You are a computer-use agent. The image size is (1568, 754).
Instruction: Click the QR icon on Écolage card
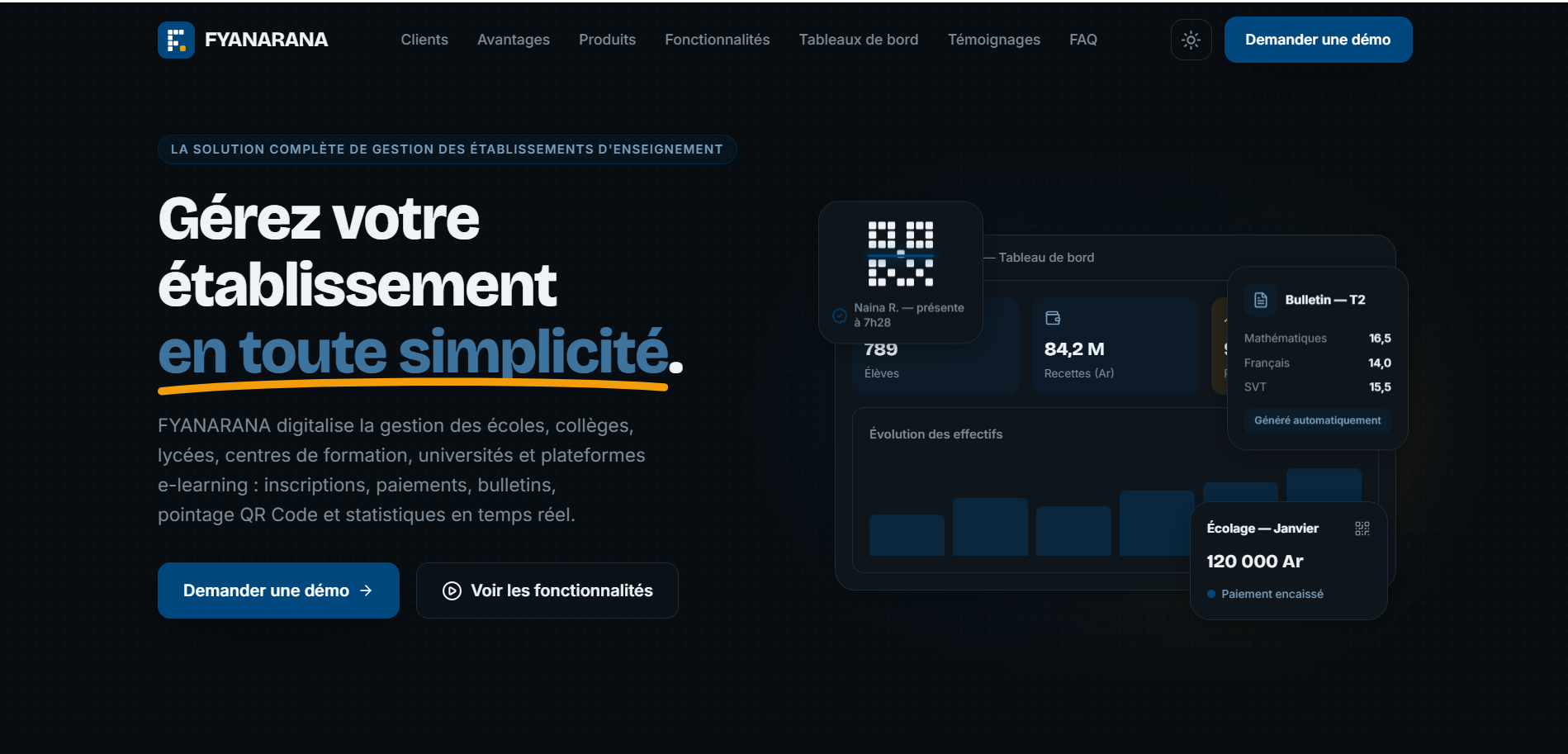[1362, 529]
